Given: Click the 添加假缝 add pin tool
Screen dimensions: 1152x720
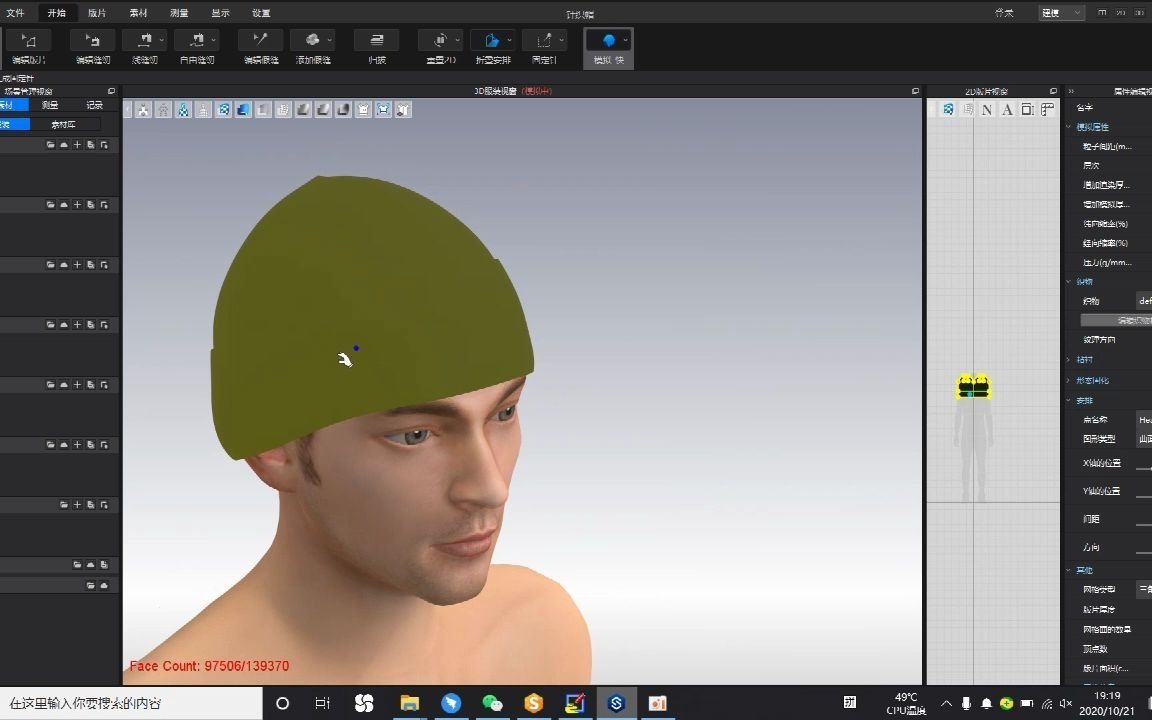Looking at the screenshot, I should (x=313, y=39).
